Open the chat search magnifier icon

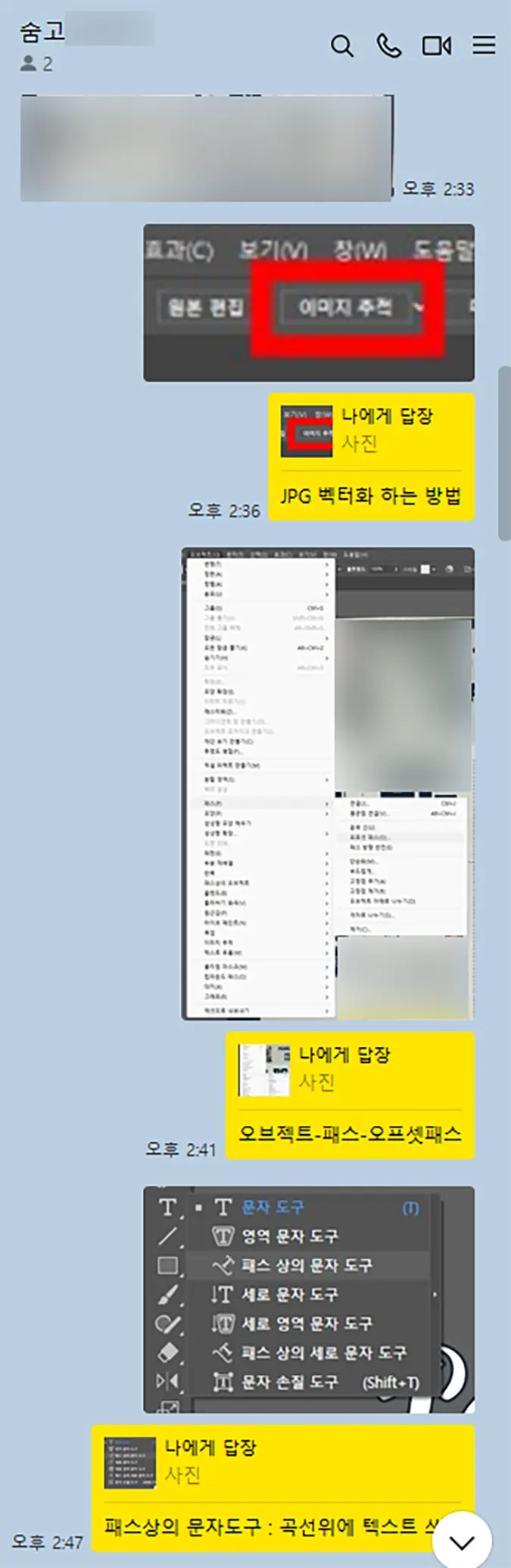pyautogui.click(x=342, y=46)
